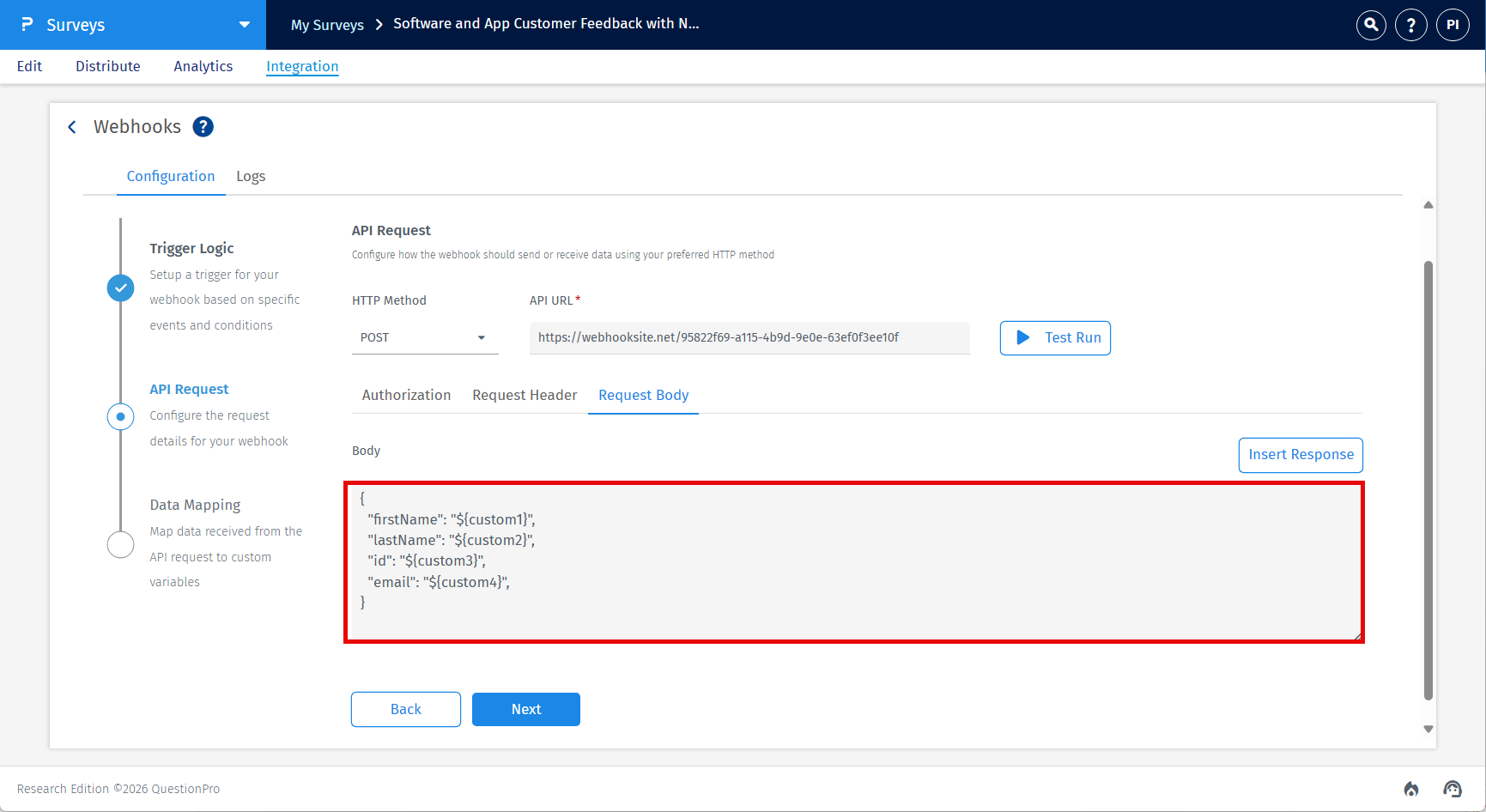
Task: Select the Request Body tab
Action: (644, 395)
